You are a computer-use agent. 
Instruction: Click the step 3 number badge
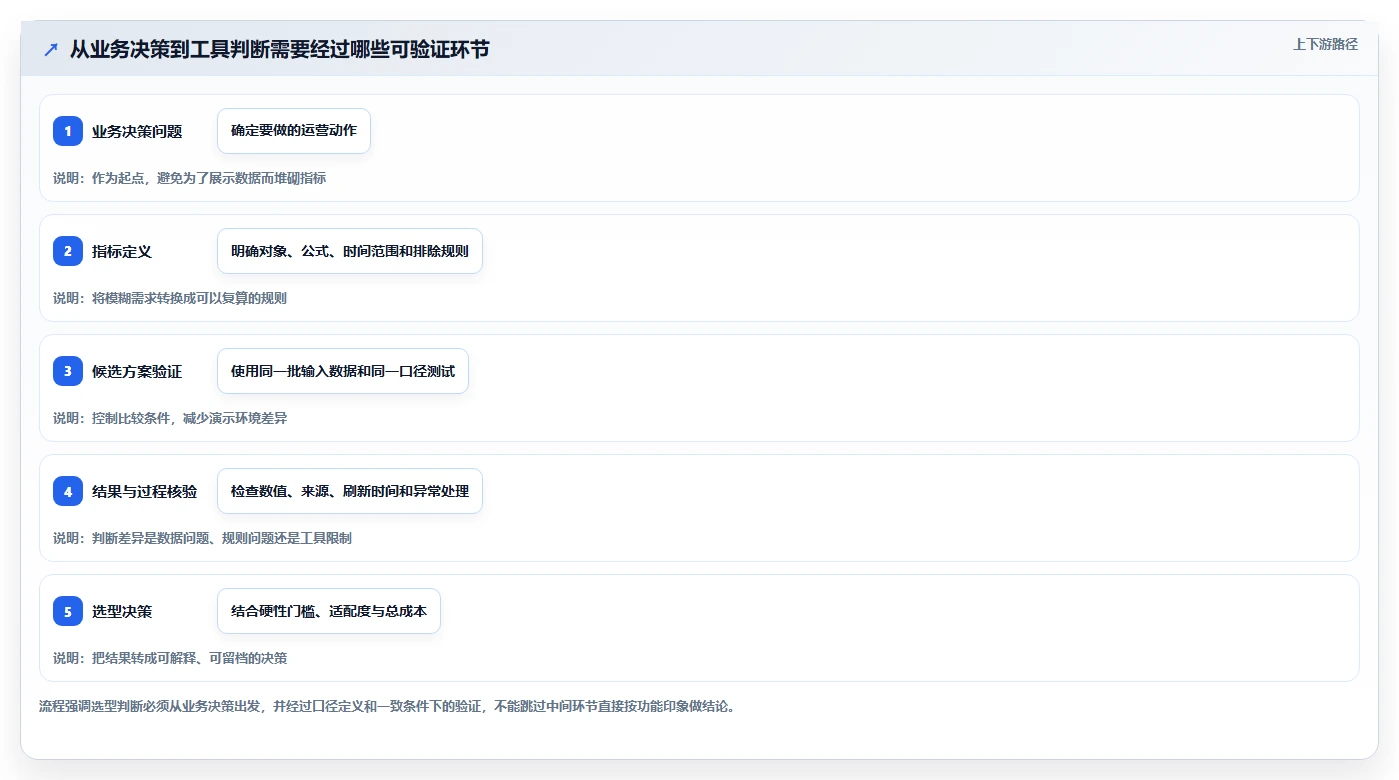click(x=68, y=371)
